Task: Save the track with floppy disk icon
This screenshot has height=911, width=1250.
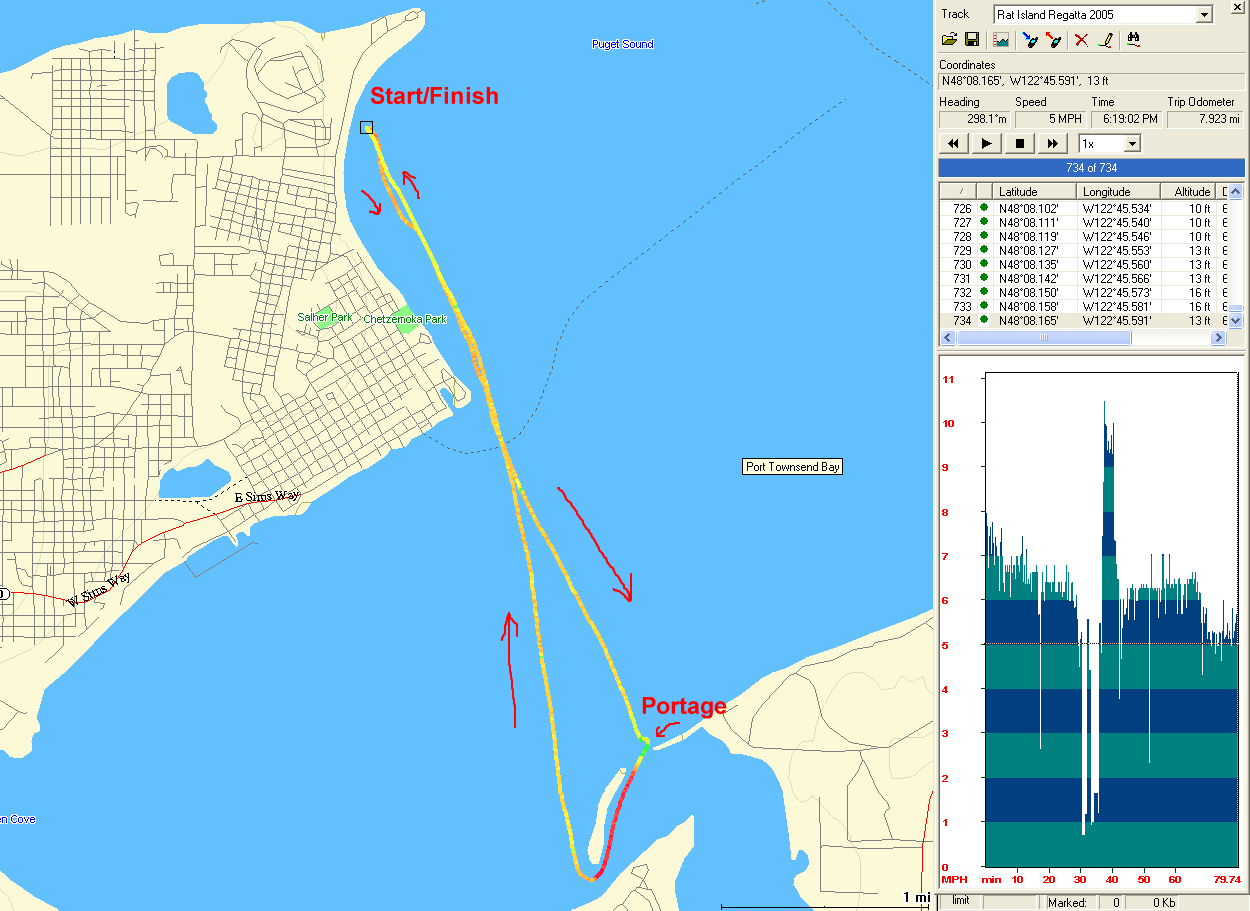Action: (x=971, y=40)
